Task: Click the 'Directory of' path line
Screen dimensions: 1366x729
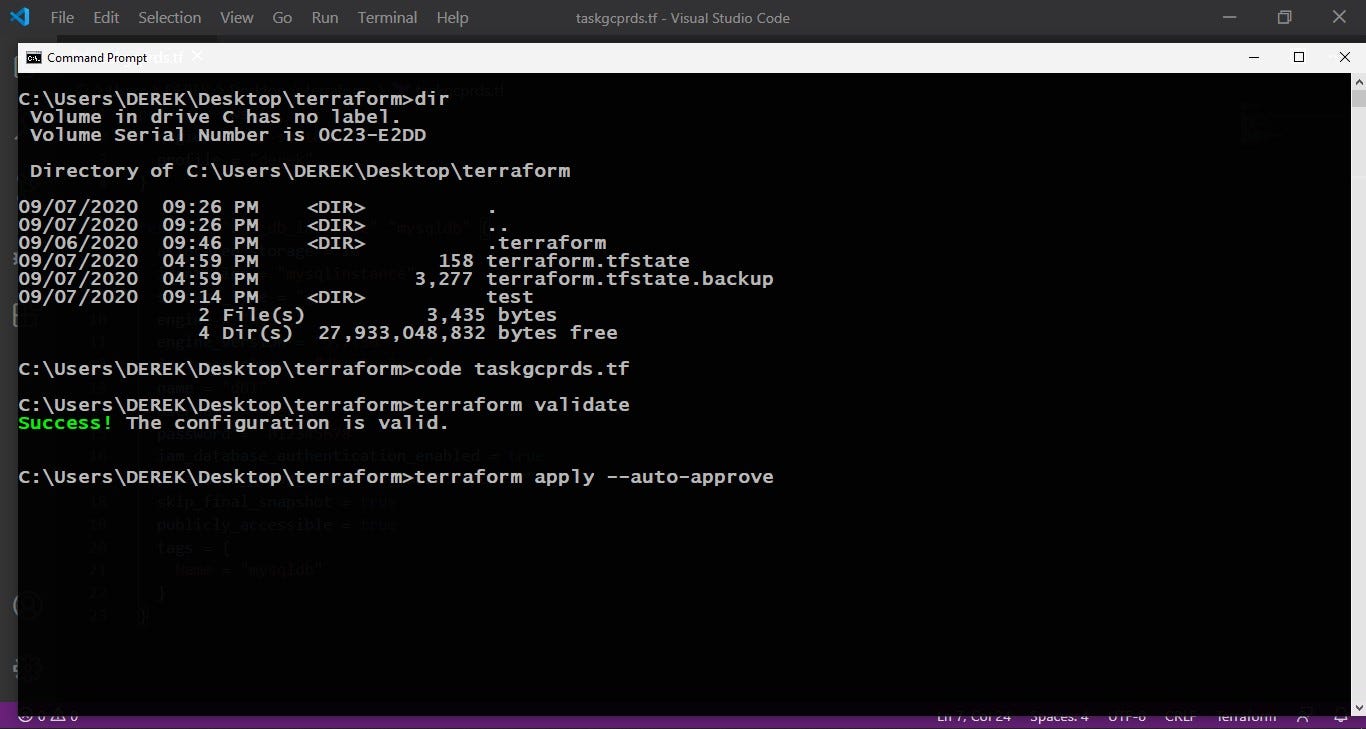Action: tap(300, 171)
